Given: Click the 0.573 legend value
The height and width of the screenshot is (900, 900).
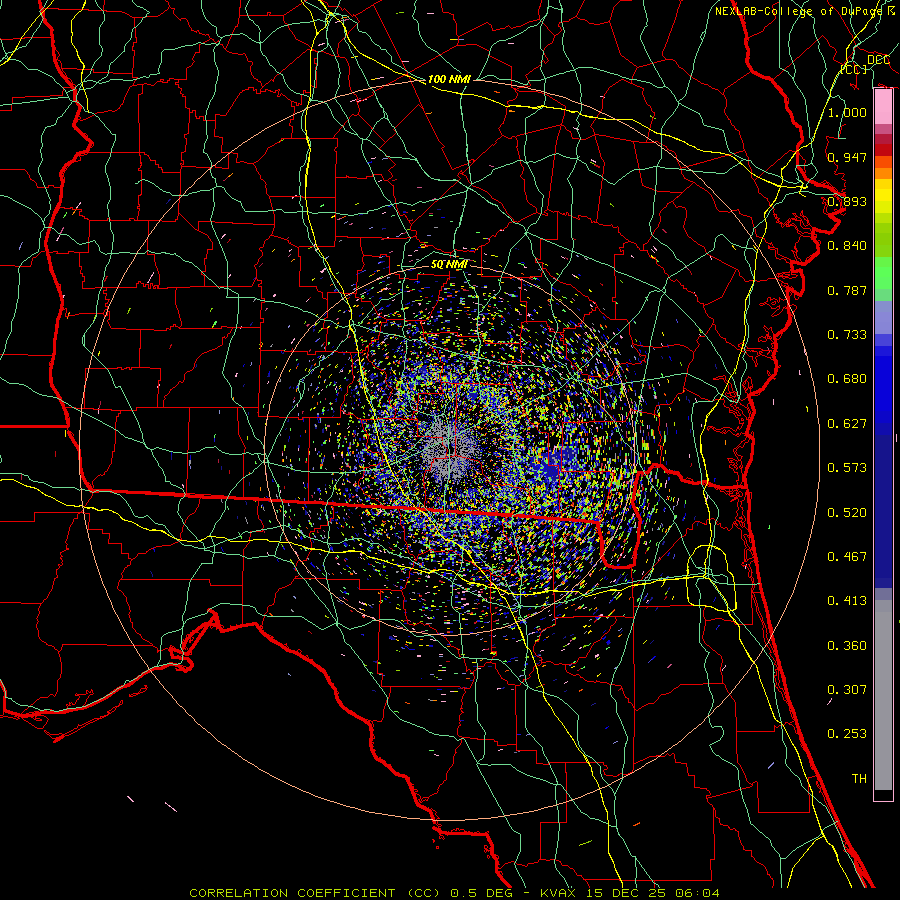Looking at the screenshot, I should [x=847, y=467].
